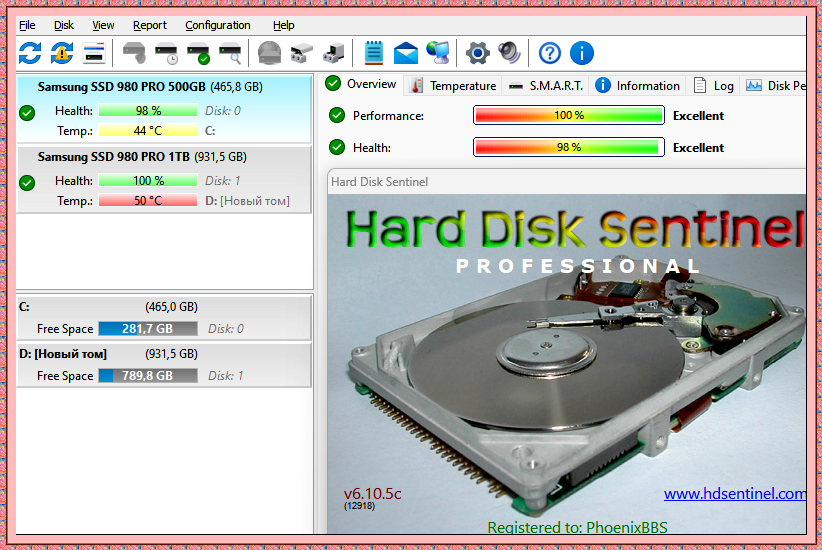Click the disk list window icon in toolbar
Screen dimensions: 822x550
coord(94,53)
